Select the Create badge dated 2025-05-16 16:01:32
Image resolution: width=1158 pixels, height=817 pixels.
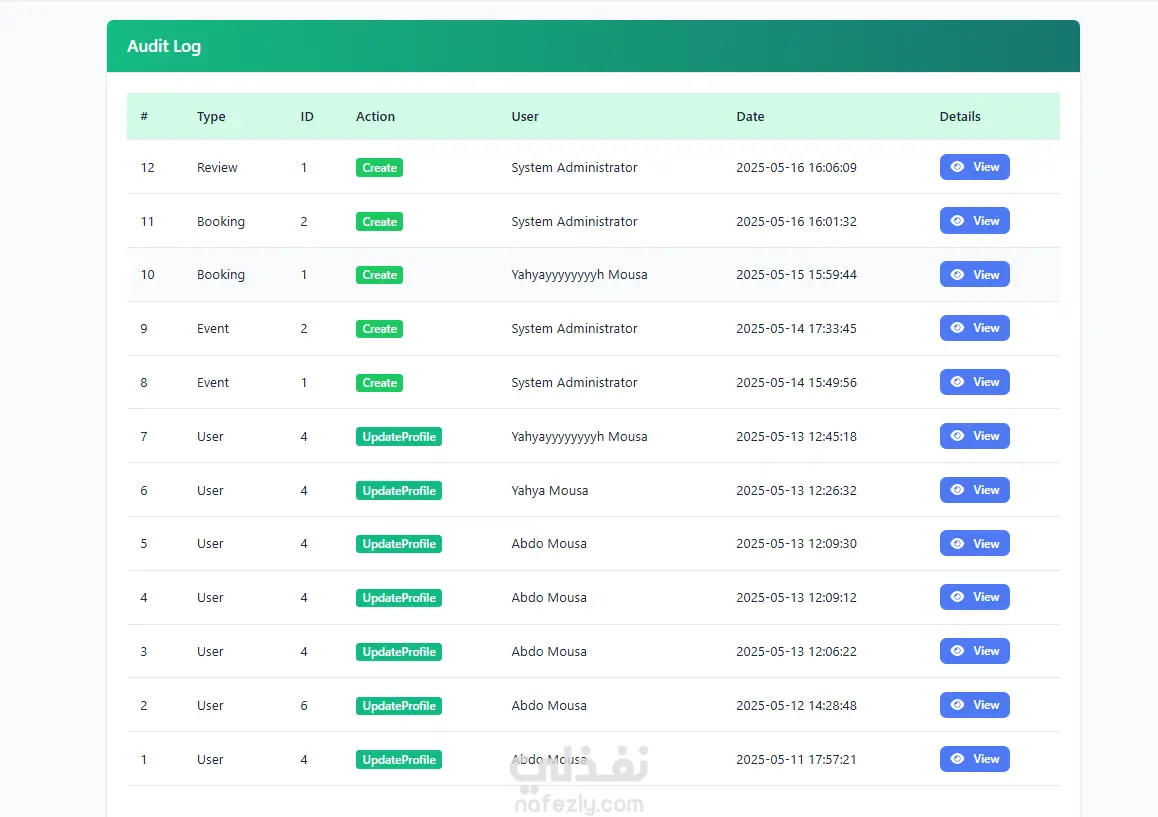pos(380,222)
